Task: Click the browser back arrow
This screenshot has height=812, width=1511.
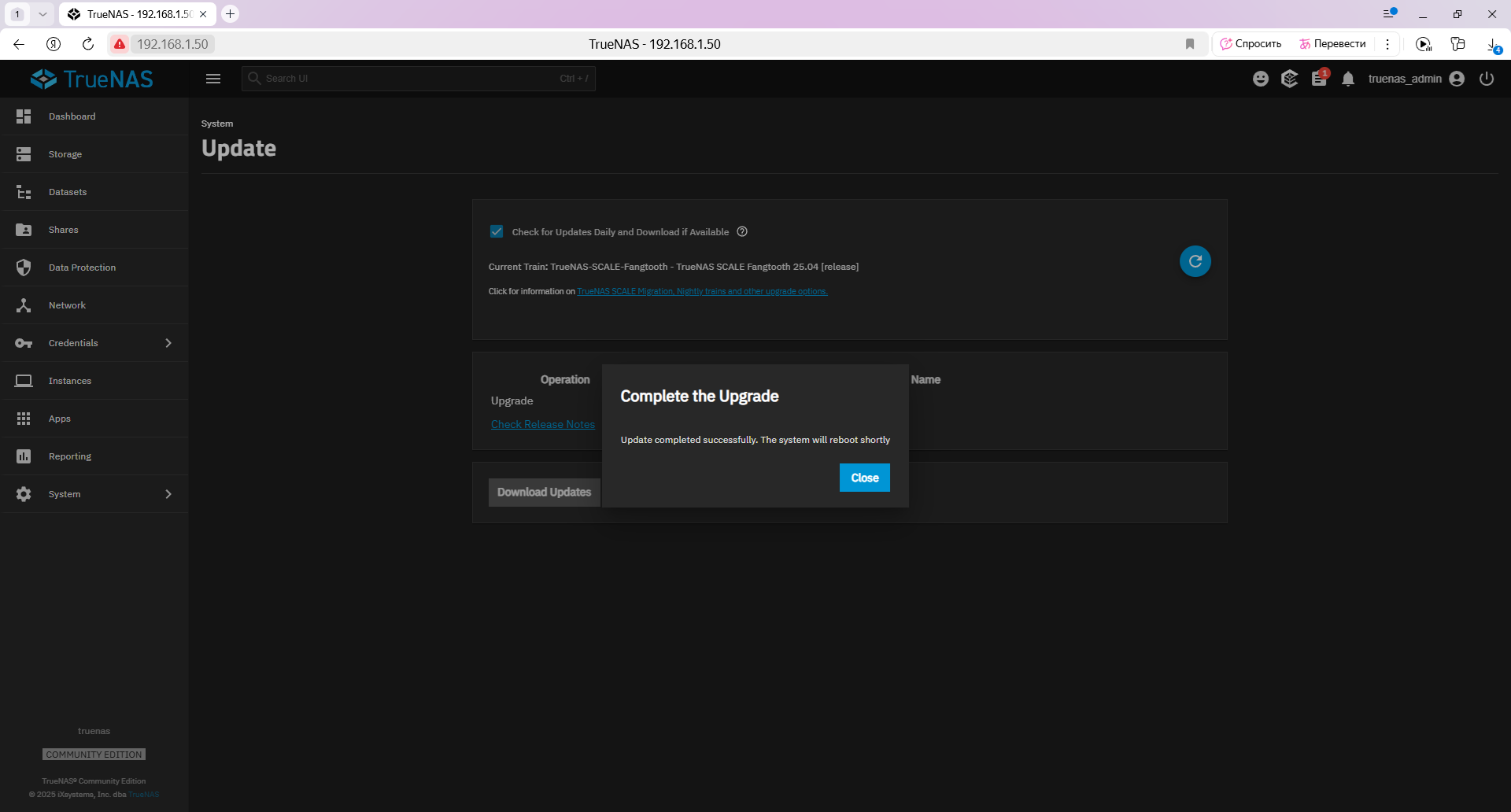Action: [19, 44]
